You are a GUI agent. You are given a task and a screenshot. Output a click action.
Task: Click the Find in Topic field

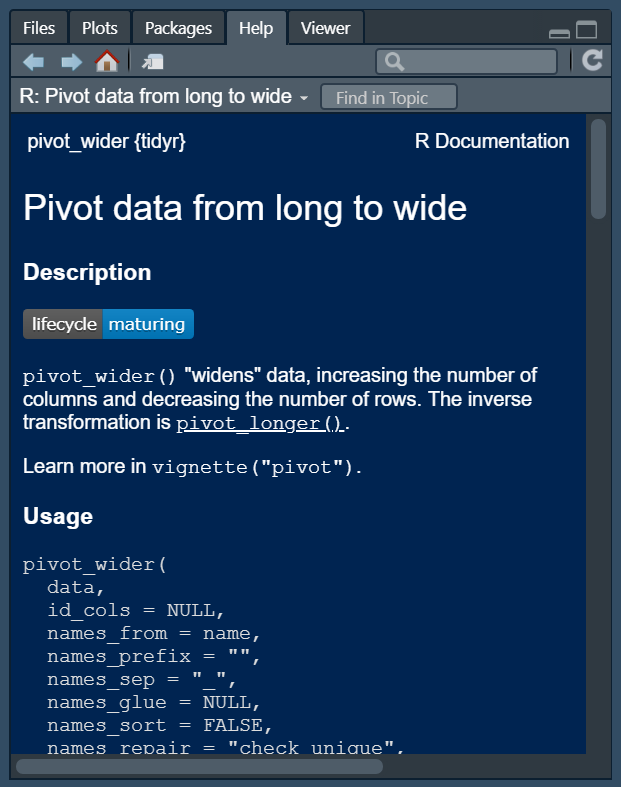(x=389, y=97)
